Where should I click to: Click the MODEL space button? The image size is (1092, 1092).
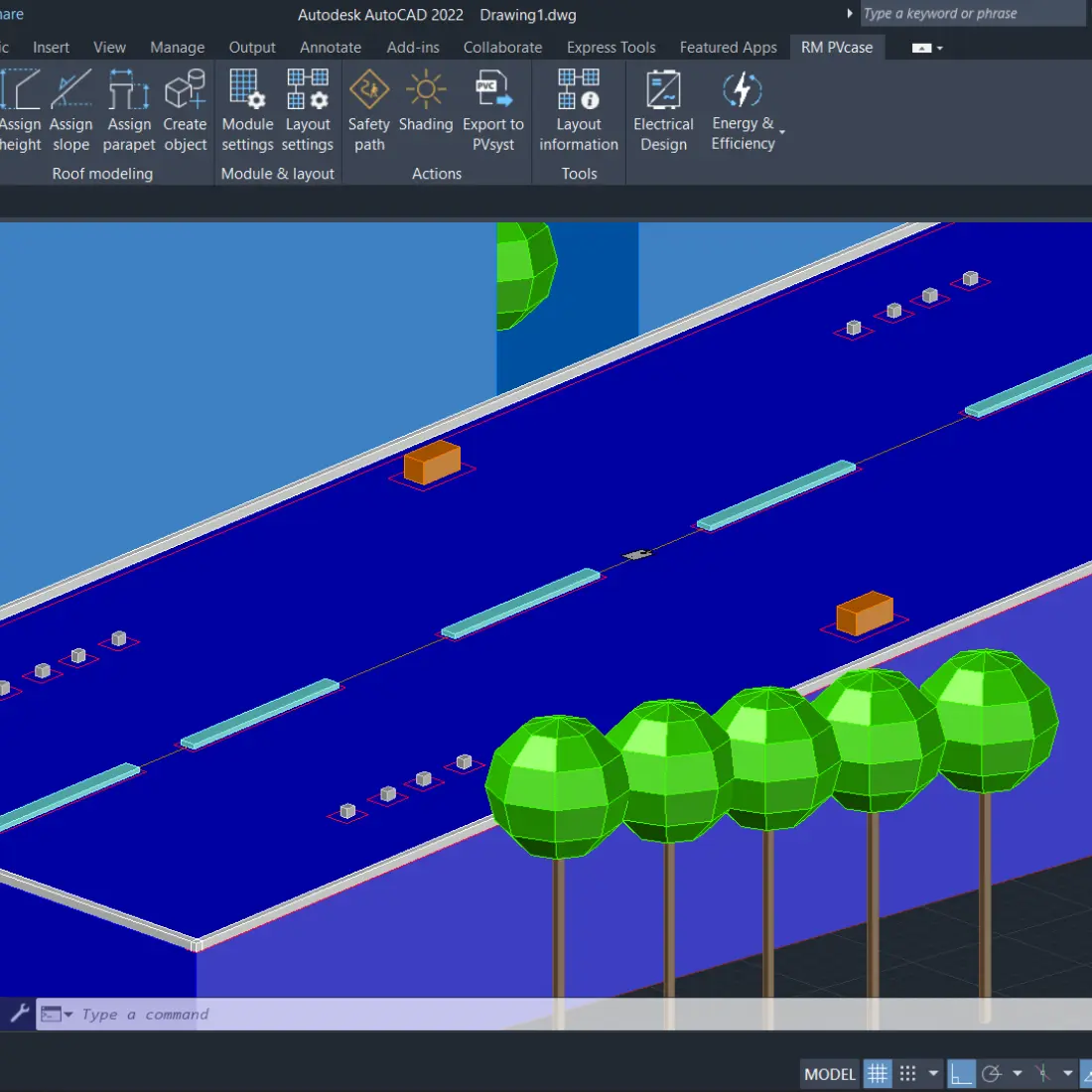click(830, 1073)
